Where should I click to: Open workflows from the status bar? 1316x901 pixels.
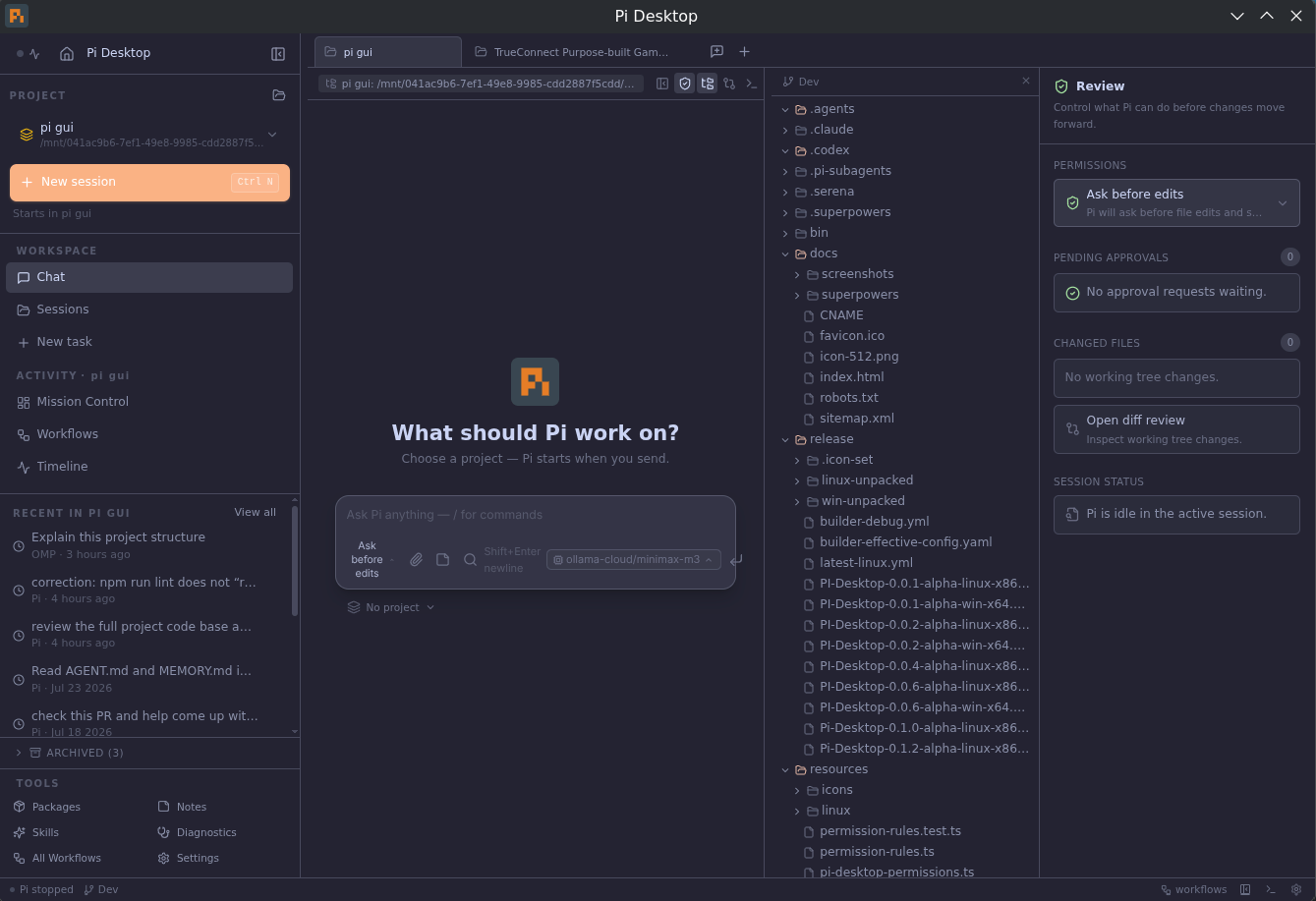click(x=1194, y=889)
